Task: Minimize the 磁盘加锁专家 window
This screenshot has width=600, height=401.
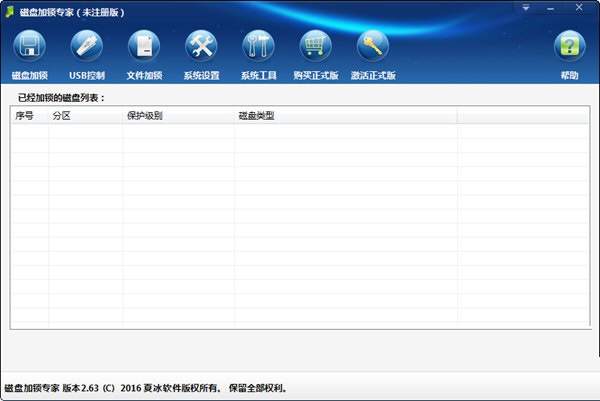Action: [x=550, y=8]
